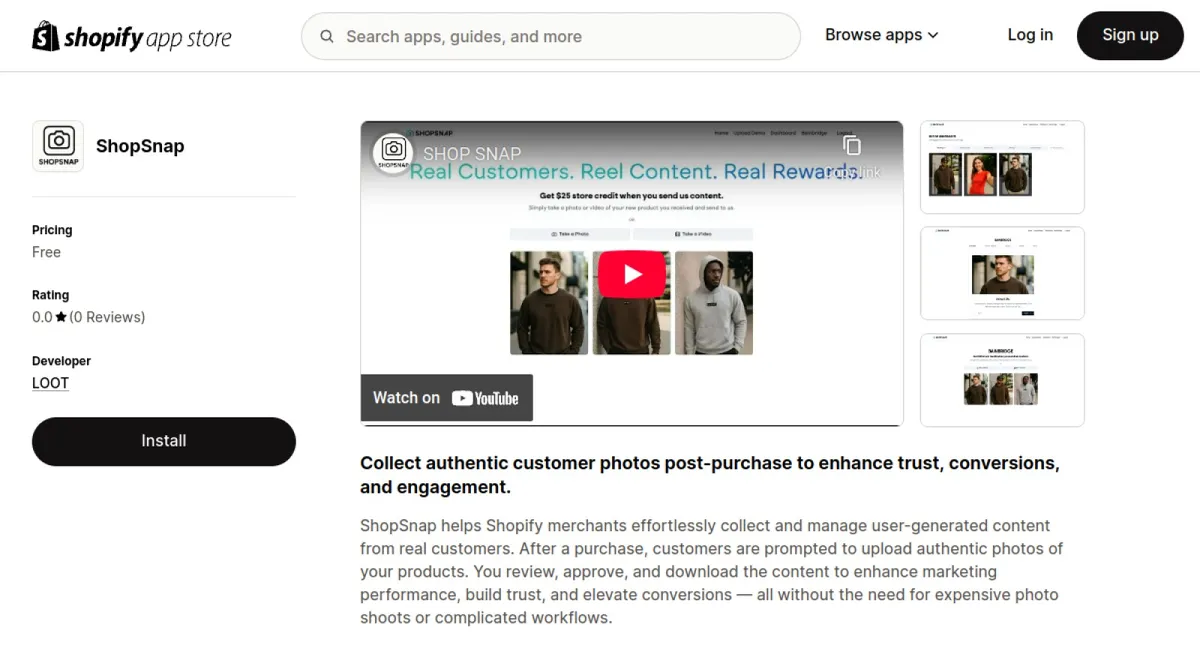Focus the search apps input field

(x=551, y=37)
